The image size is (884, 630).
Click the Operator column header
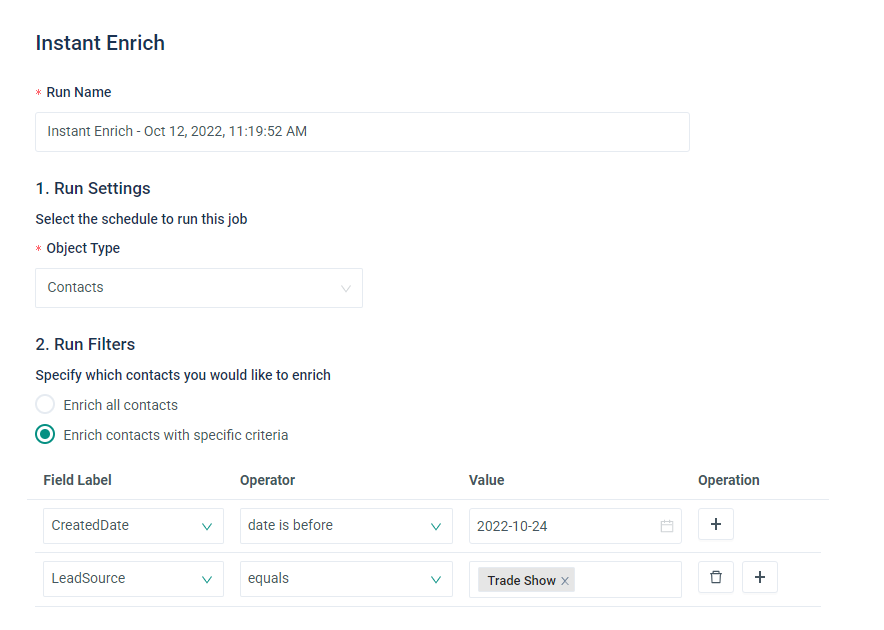pyautogui.click(x=267, y=480)
